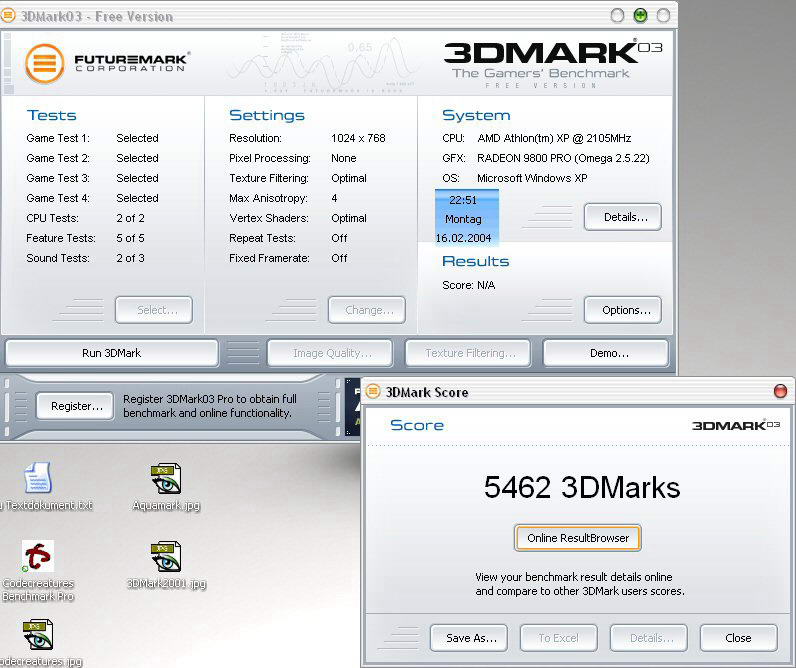The width and height of the screenshot is (796, 668).
Task: Select the Codecreatures.jpg desktop icon
Action: coord(38,634)
